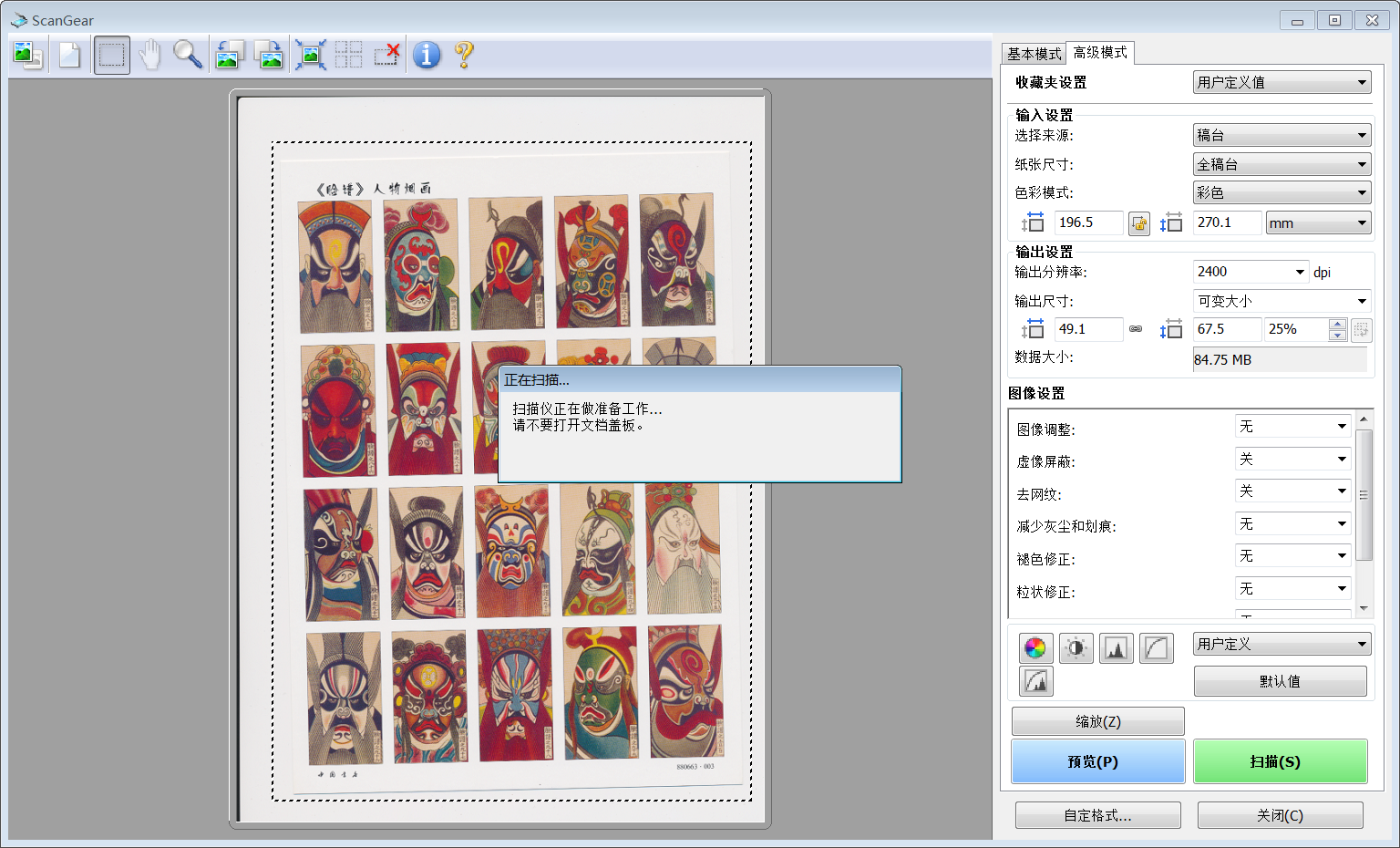The image size is (1400, 848).
Task: Open the 选择来源 dropdown showing 稿台
Action: pyautogui.click(x=1282, y=136)
